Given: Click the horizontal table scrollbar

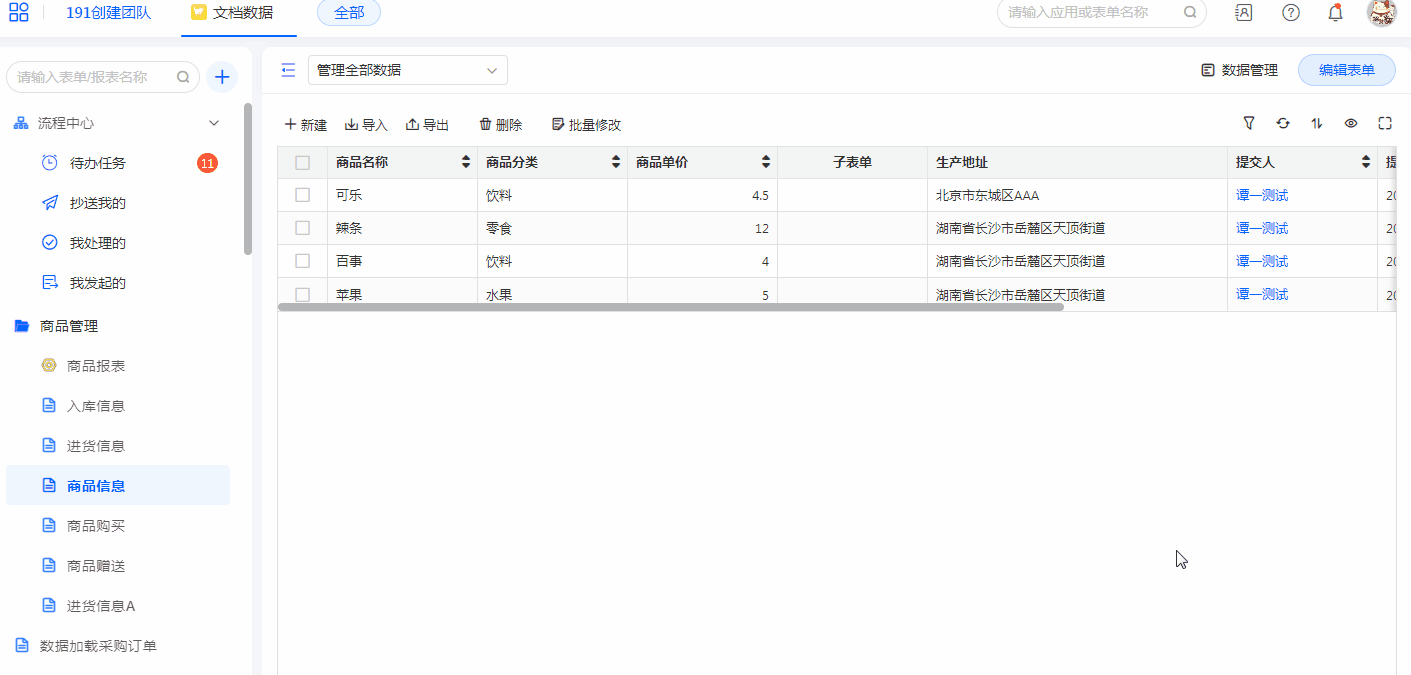Looking at the screenshot, I should pos(670,307).
